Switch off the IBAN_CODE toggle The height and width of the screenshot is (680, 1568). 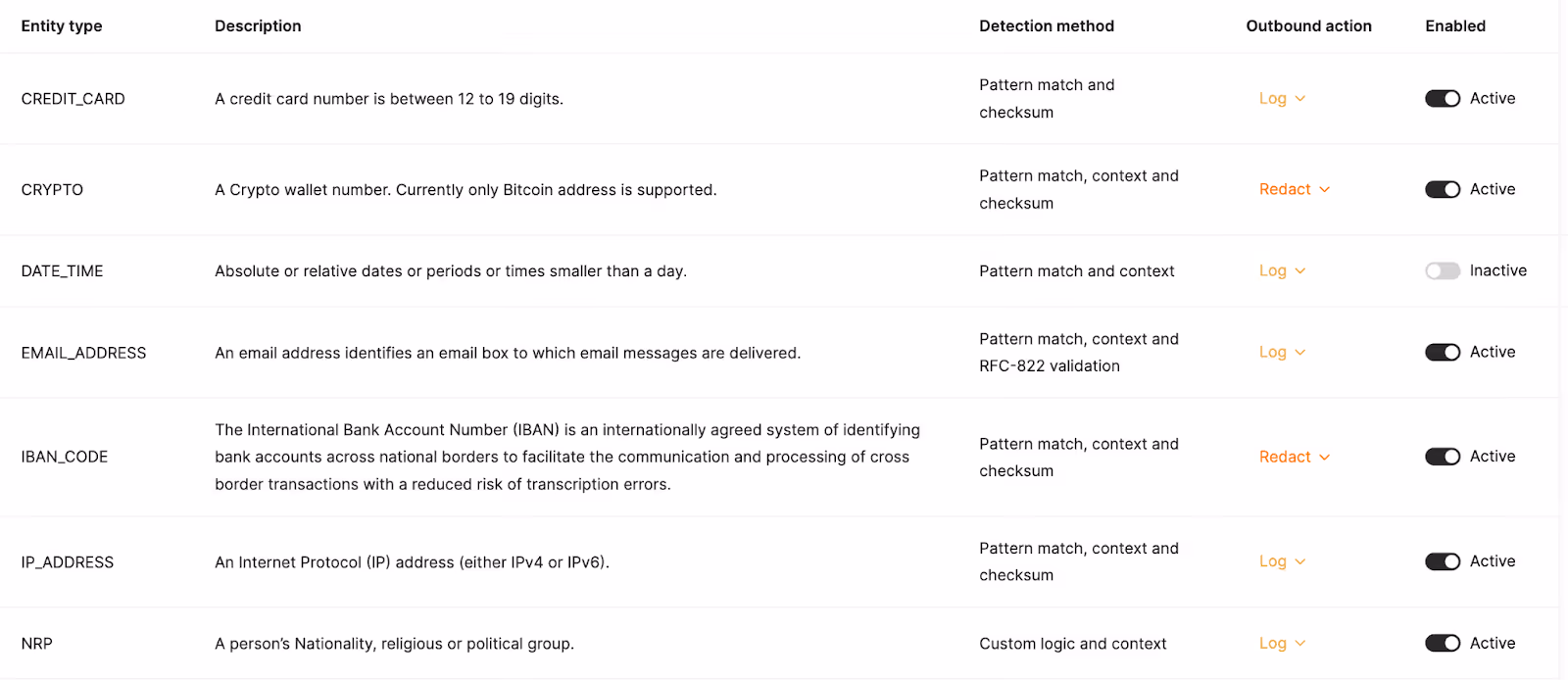coord(1443,457)
